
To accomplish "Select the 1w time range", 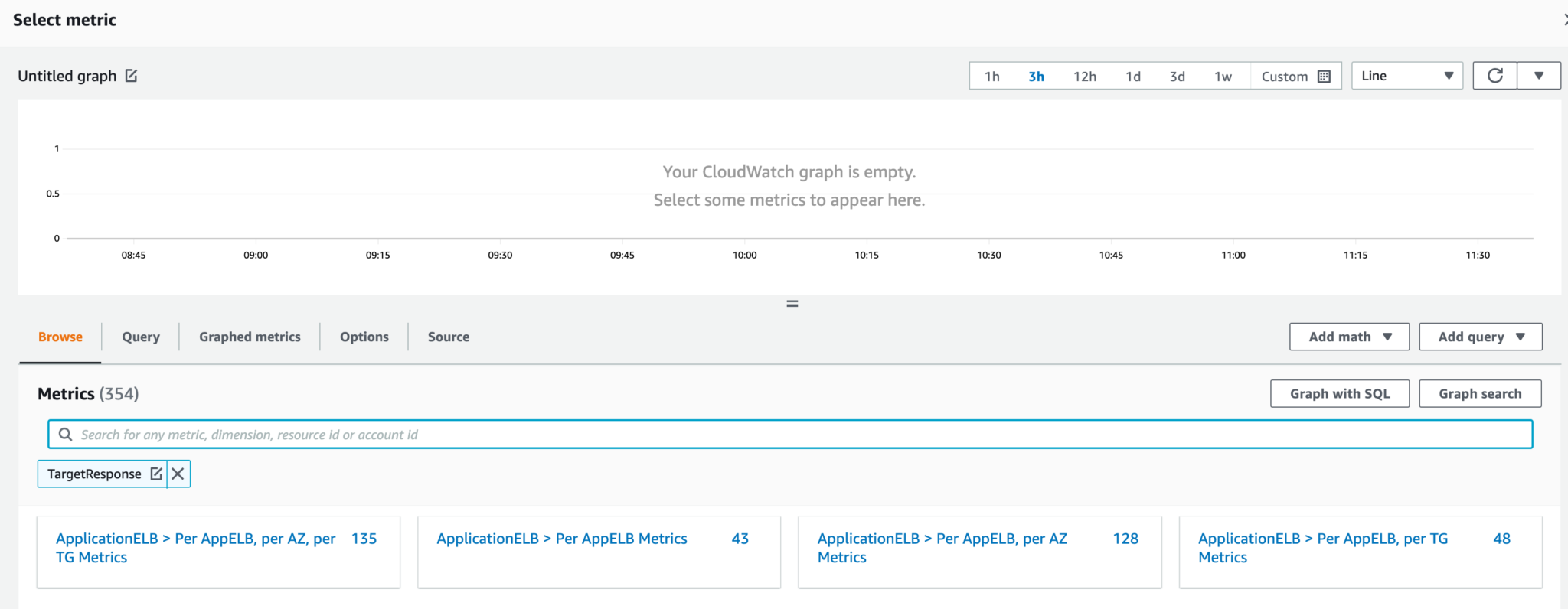I will pyautogui.click(x=1223, y=77).
